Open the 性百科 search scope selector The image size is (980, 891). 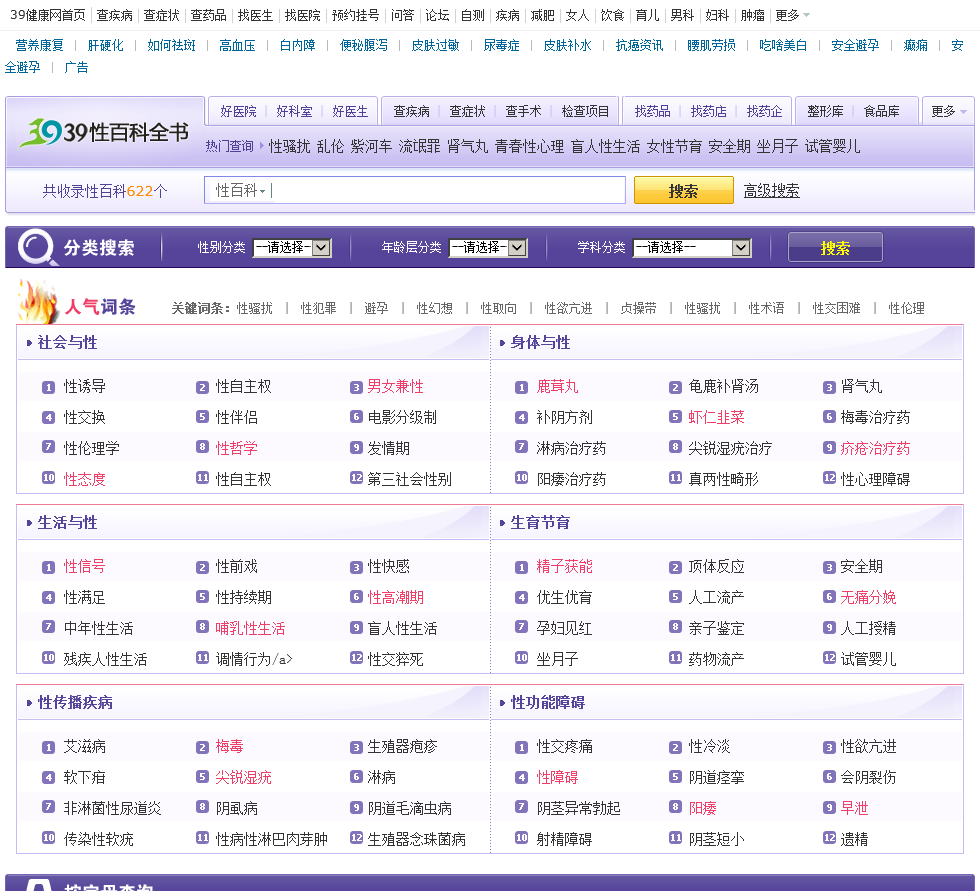click(x=241, y=191)
